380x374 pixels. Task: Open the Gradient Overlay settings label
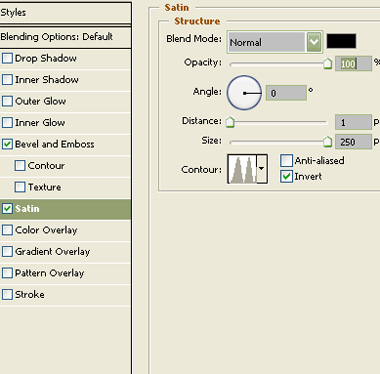click(x=53, y=251)
